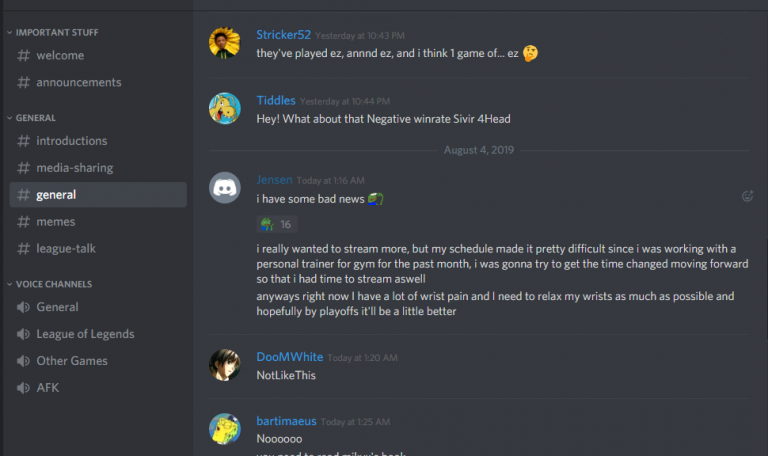
Task: Click Jensen's default Discord avatar
Action: coord(225,188)
